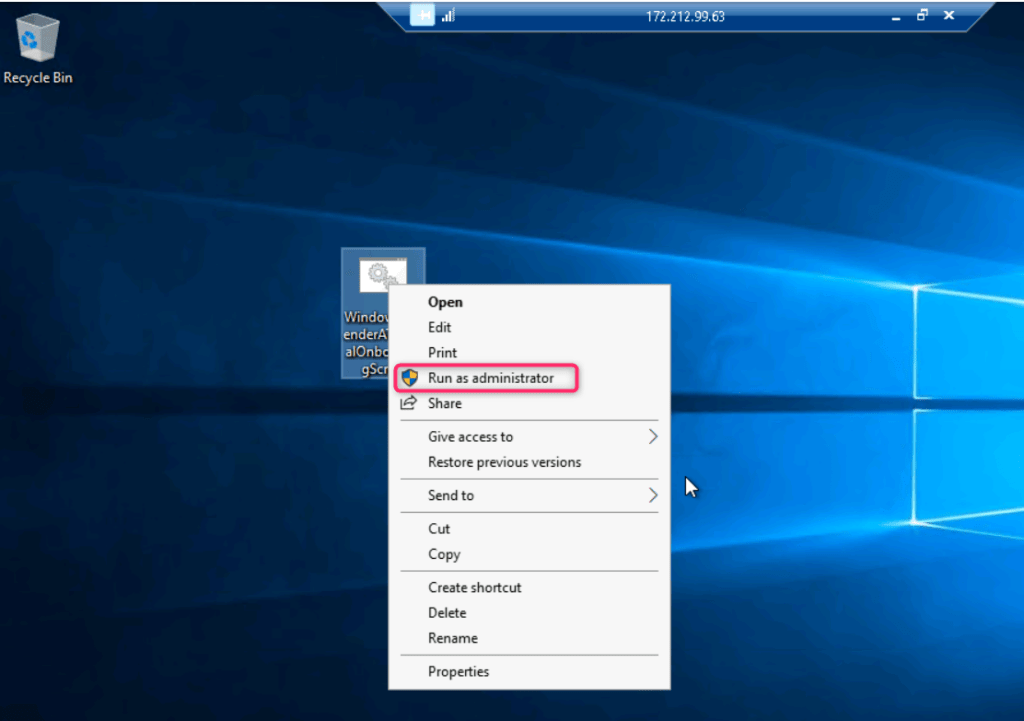
Task: Click the Share icon in context menu
Action: pyautogui.click(x=408, y=403)
